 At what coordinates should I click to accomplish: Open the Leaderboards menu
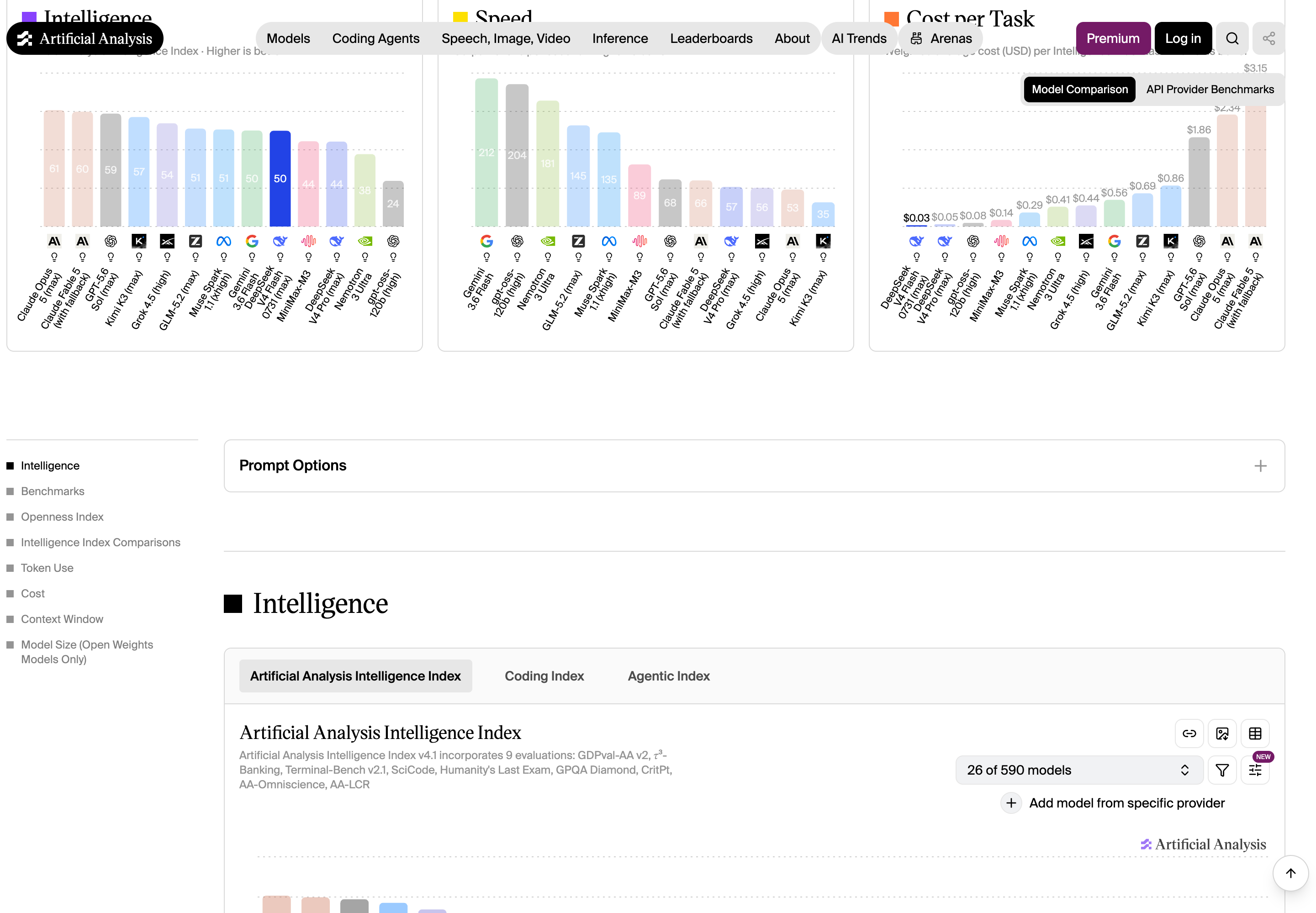711,38
